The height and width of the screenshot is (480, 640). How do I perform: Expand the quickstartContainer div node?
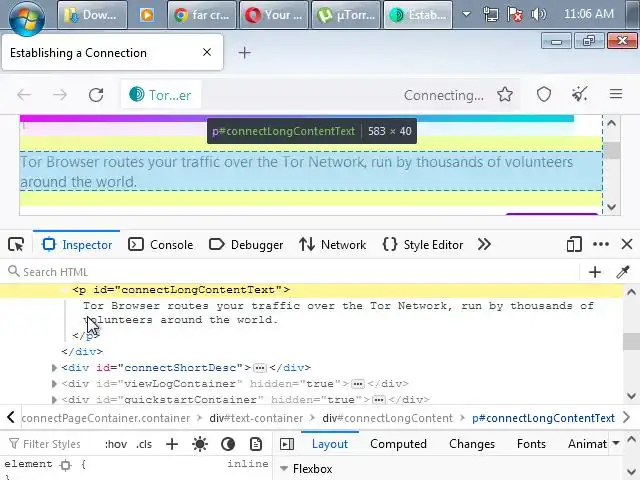pos(54,400)
